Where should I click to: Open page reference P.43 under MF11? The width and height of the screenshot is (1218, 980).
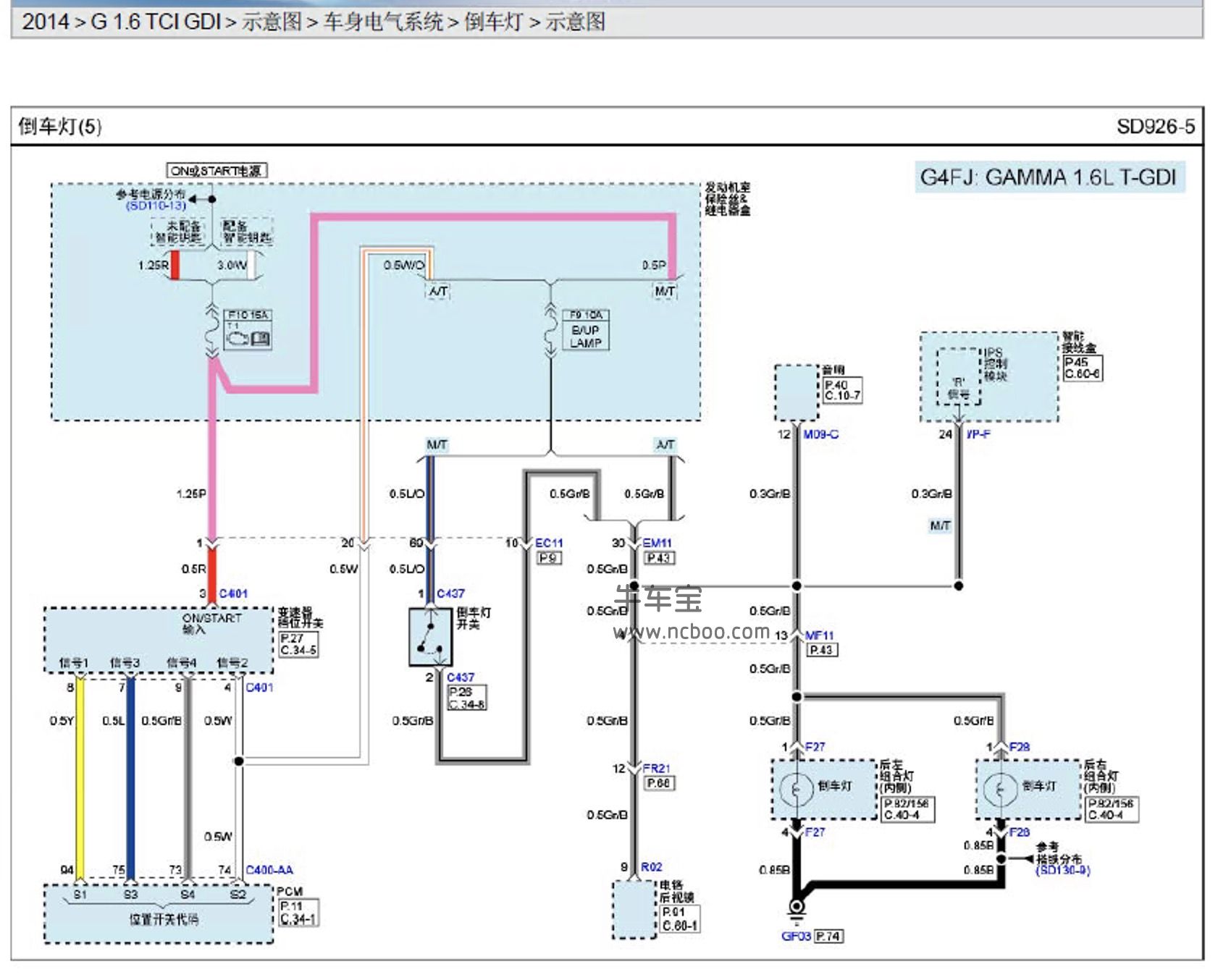pos(823,650)
